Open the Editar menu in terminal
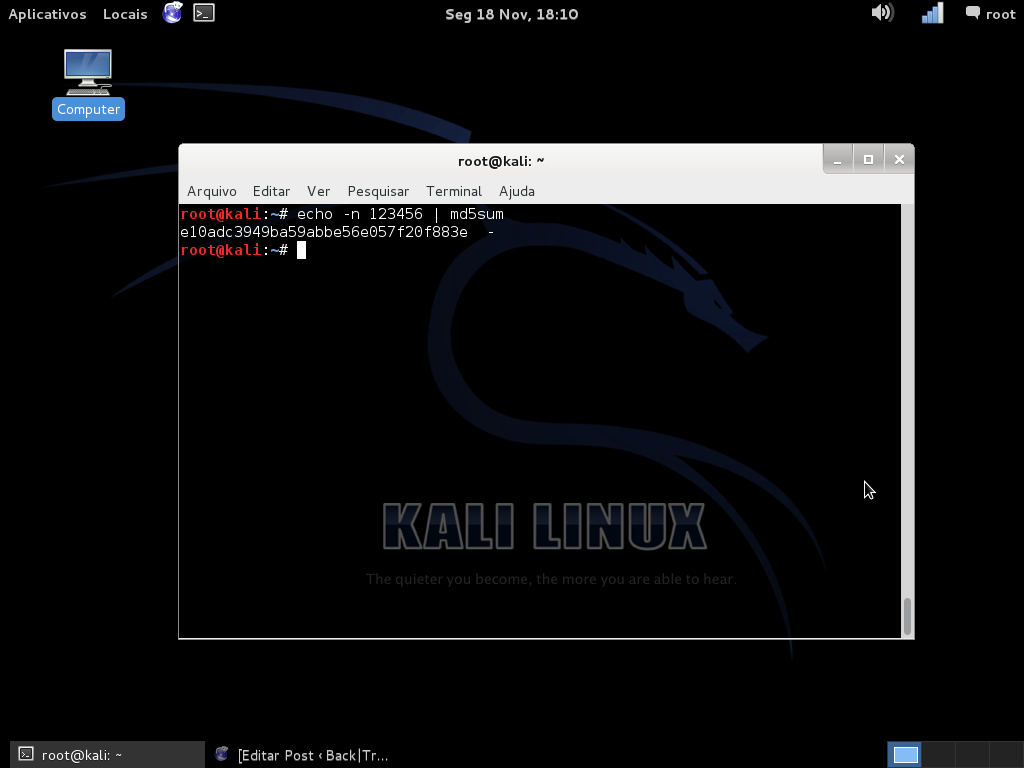 click(x=271, y=191)
